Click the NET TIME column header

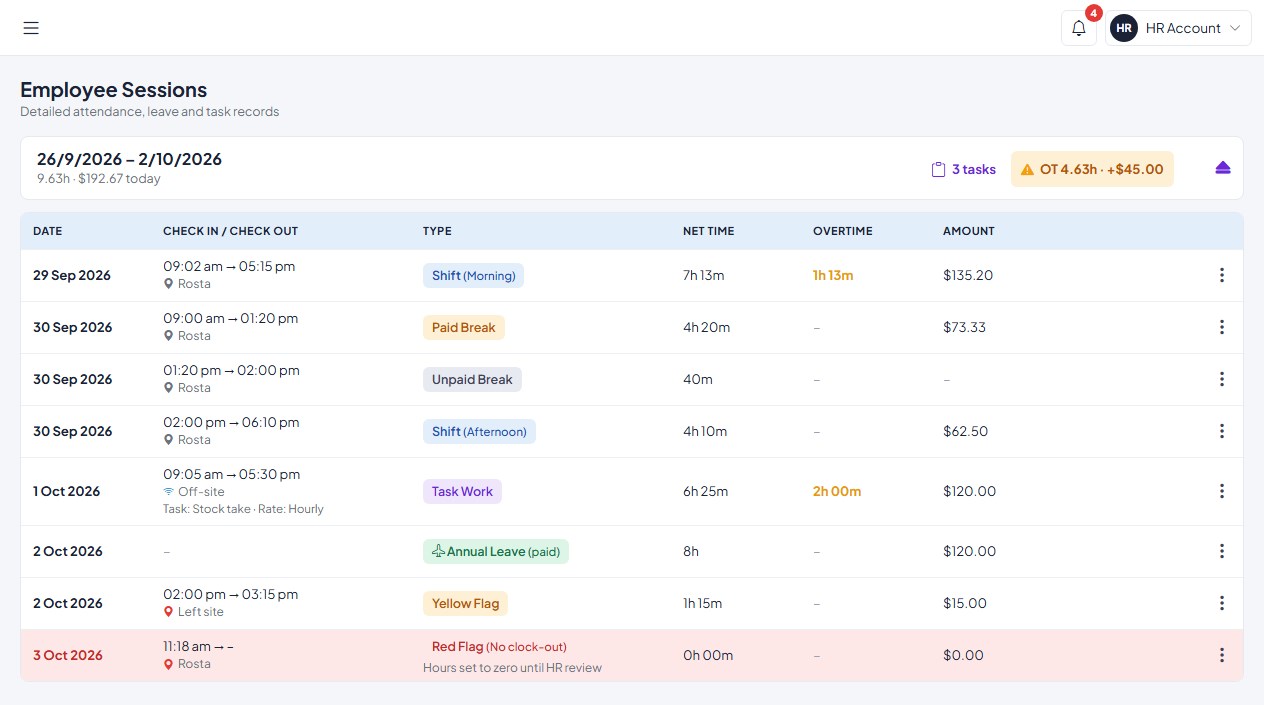(x=708, y=231)
